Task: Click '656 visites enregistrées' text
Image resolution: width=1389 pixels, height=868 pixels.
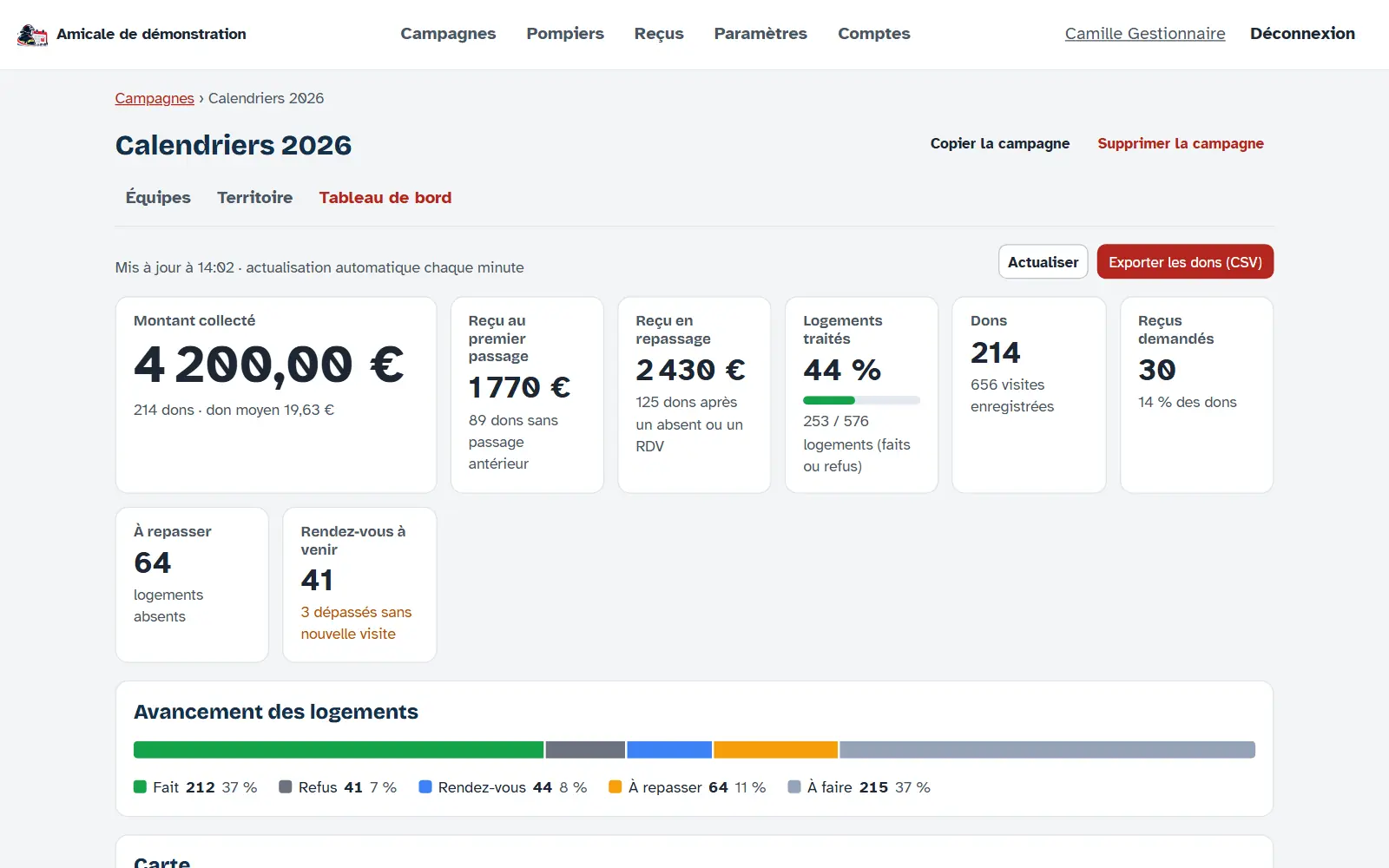Action: point(1012,396)
